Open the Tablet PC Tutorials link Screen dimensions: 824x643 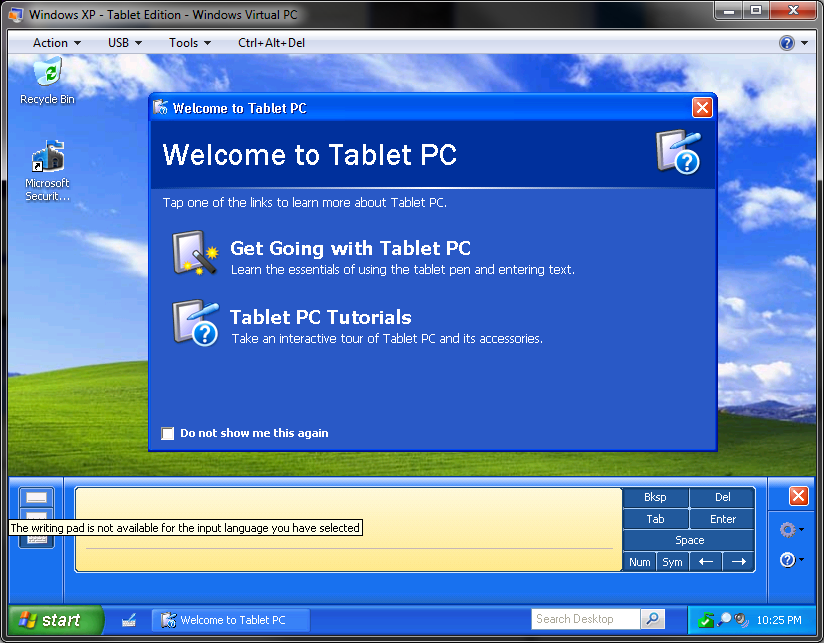[321, 317]
